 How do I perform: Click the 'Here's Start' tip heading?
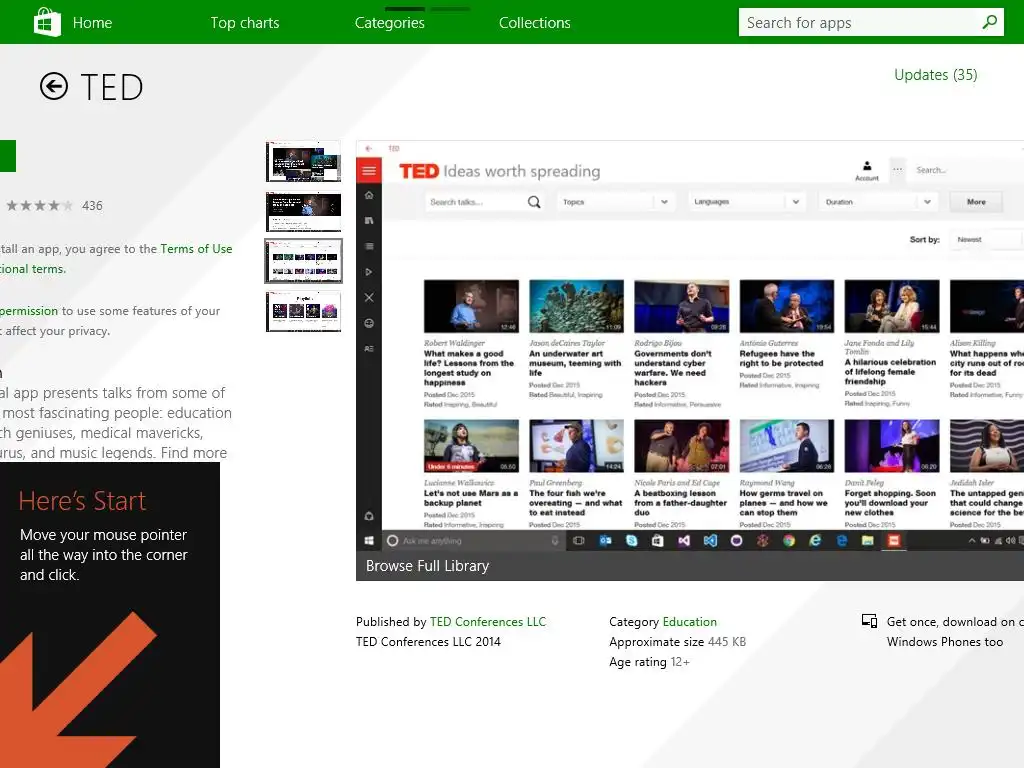[82, 501]
